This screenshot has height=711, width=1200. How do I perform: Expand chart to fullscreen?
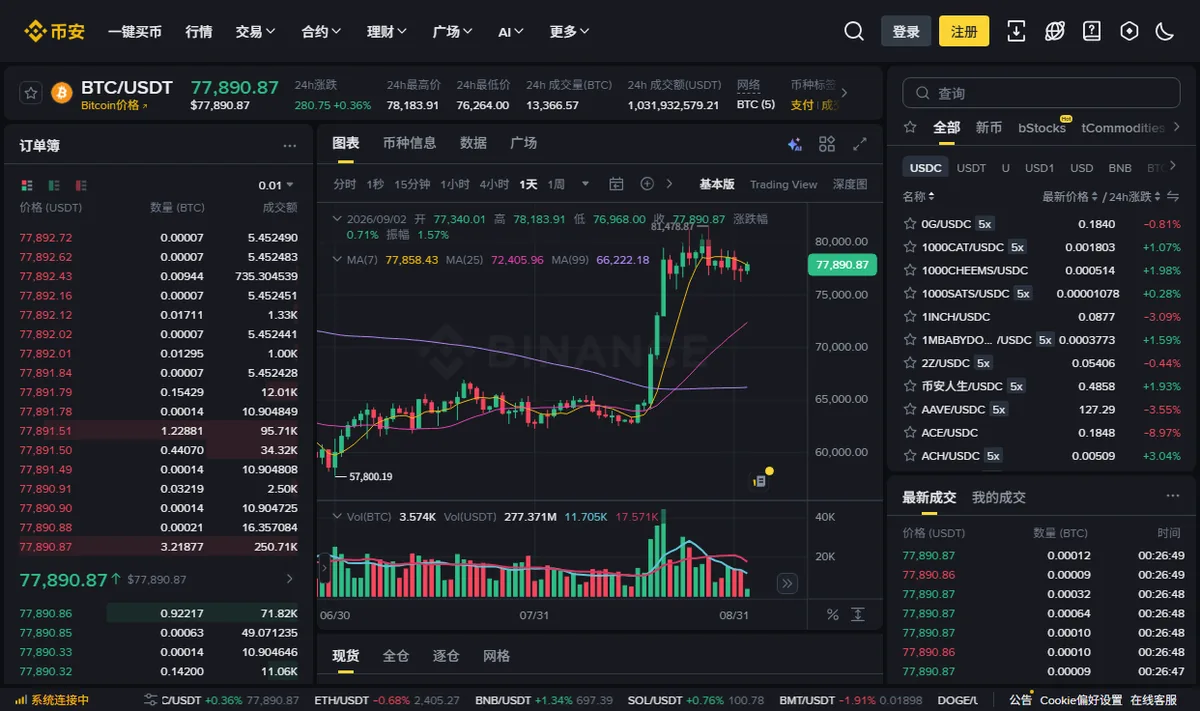tap(859, 144)
